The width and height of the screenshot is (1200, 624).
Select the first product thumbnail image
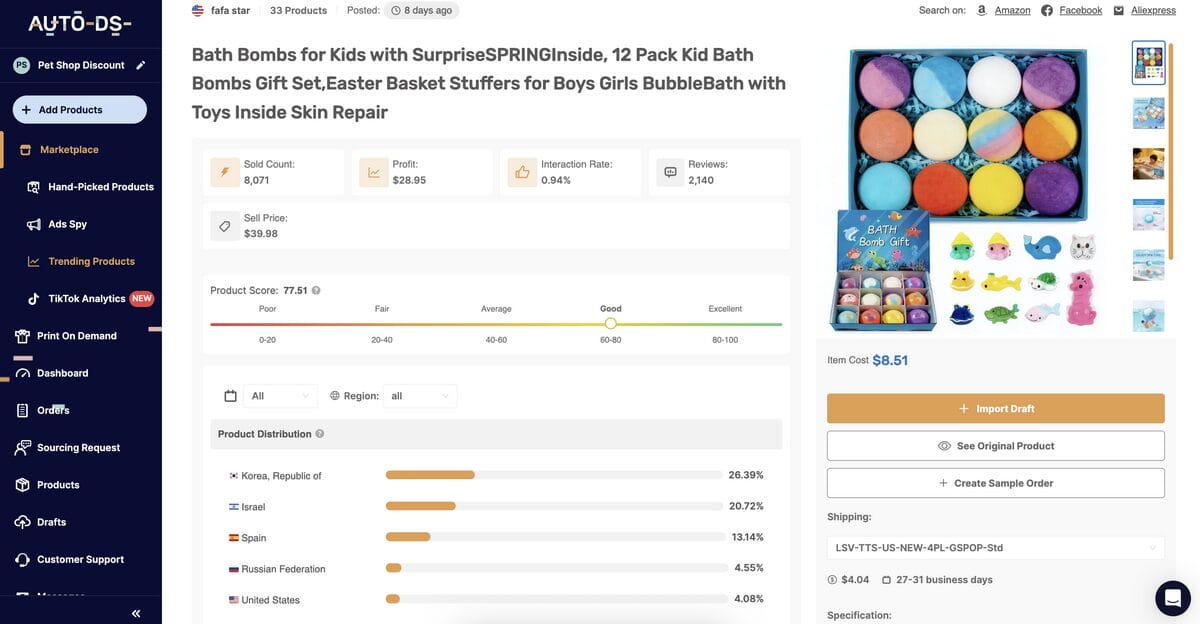coord(1148,62)
